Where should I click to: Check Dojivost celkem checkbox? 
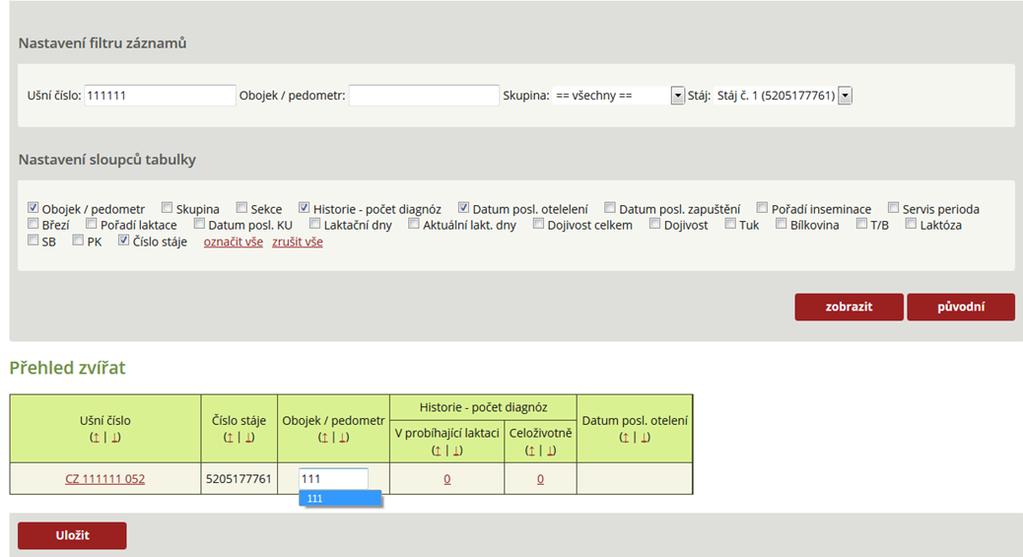538,224
